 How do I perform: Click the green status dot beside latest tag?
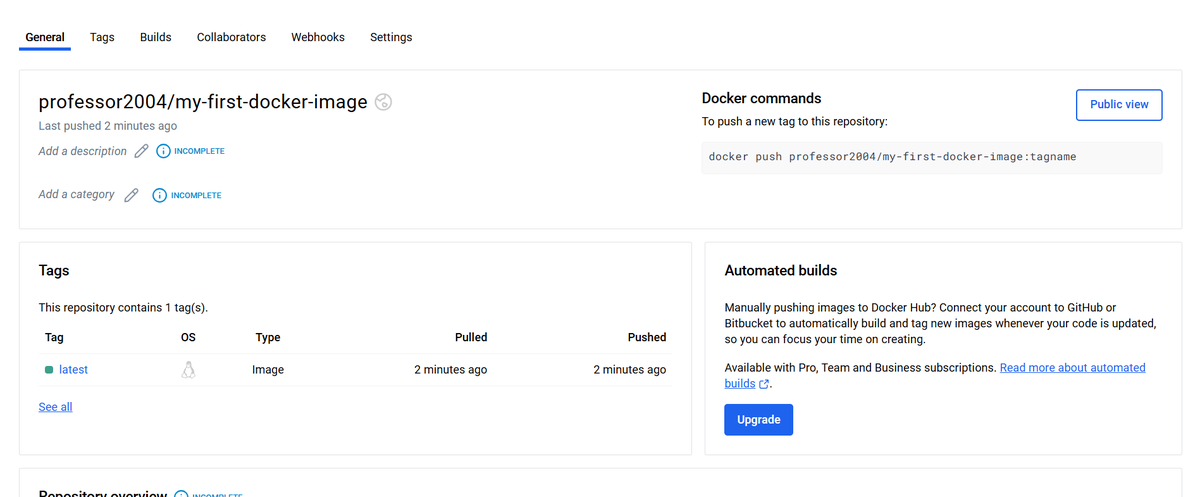49,370
